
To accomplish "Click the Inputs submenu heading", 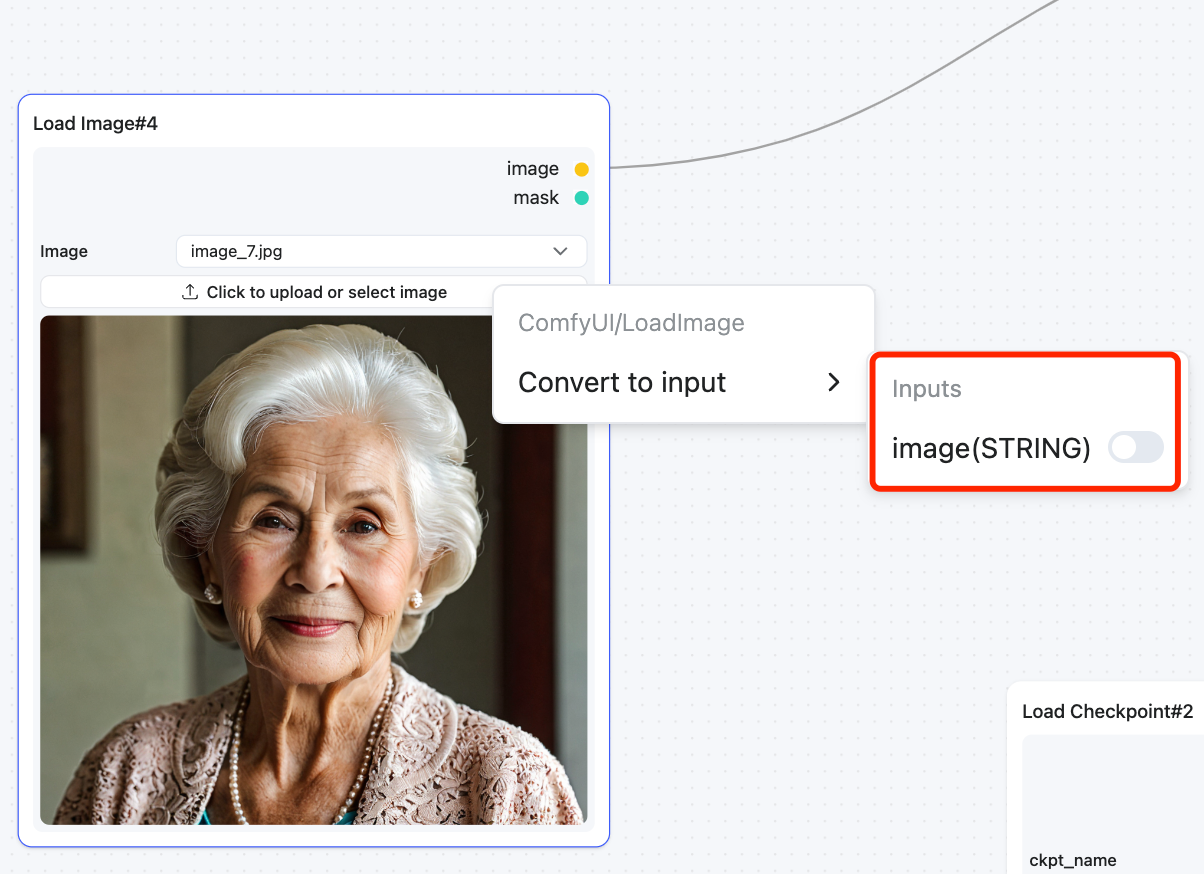I will tap(926, 389).
